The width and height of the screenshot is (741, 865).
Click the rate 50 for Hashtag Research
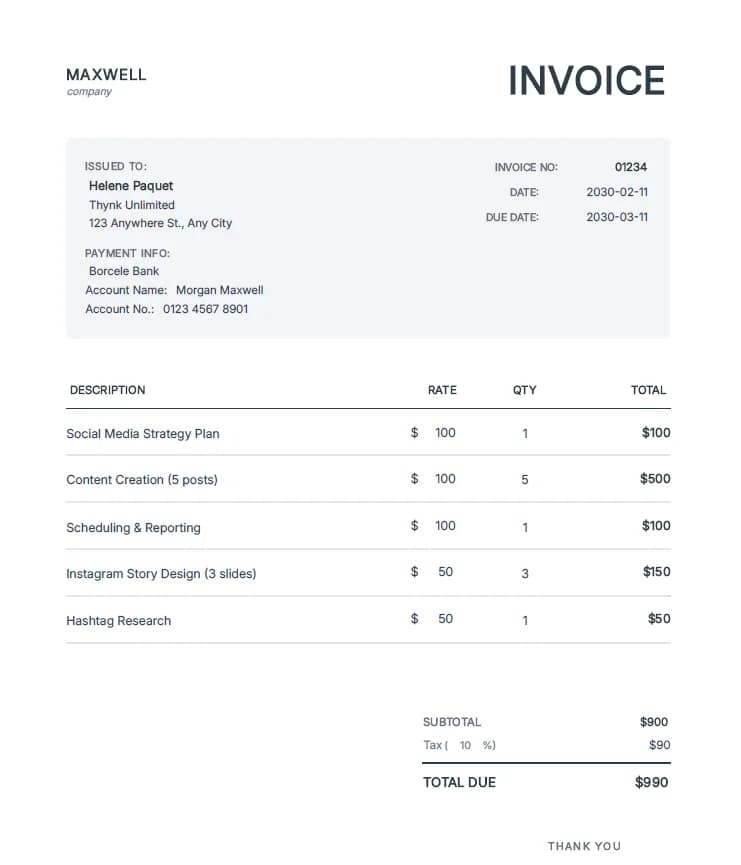pyautogui.click(x=445, y=618)
